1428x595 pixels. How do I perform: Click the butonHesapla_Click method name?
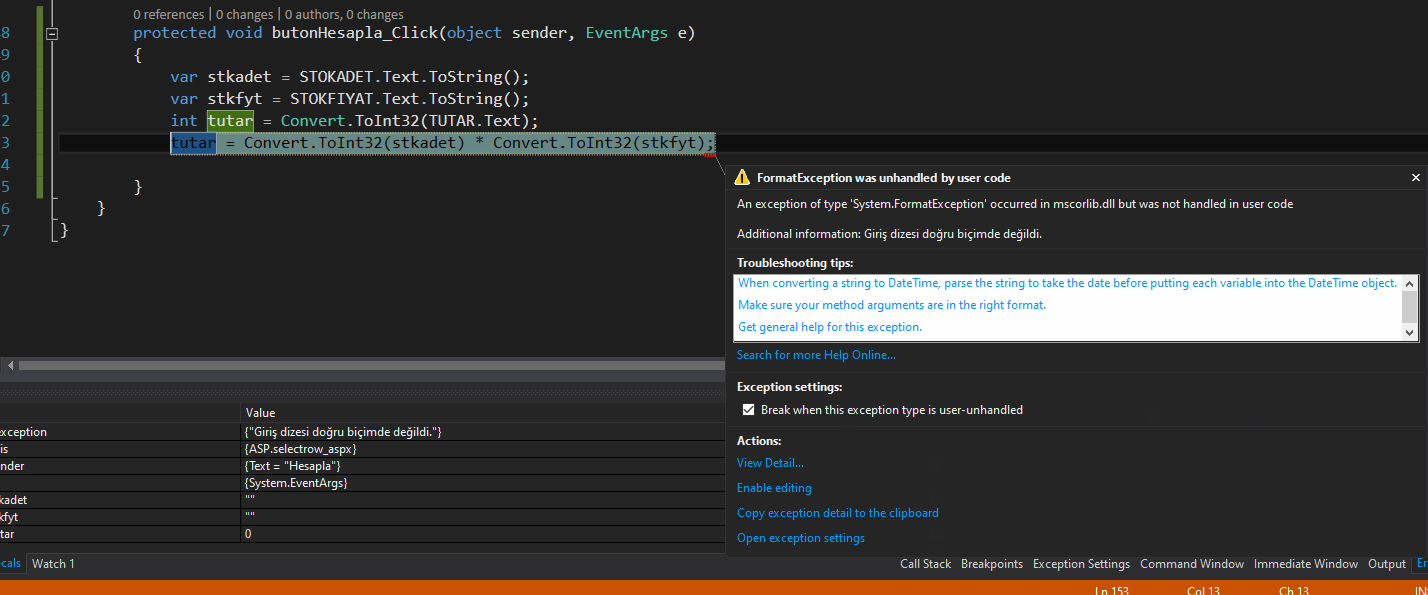click(x=354, y=33)
